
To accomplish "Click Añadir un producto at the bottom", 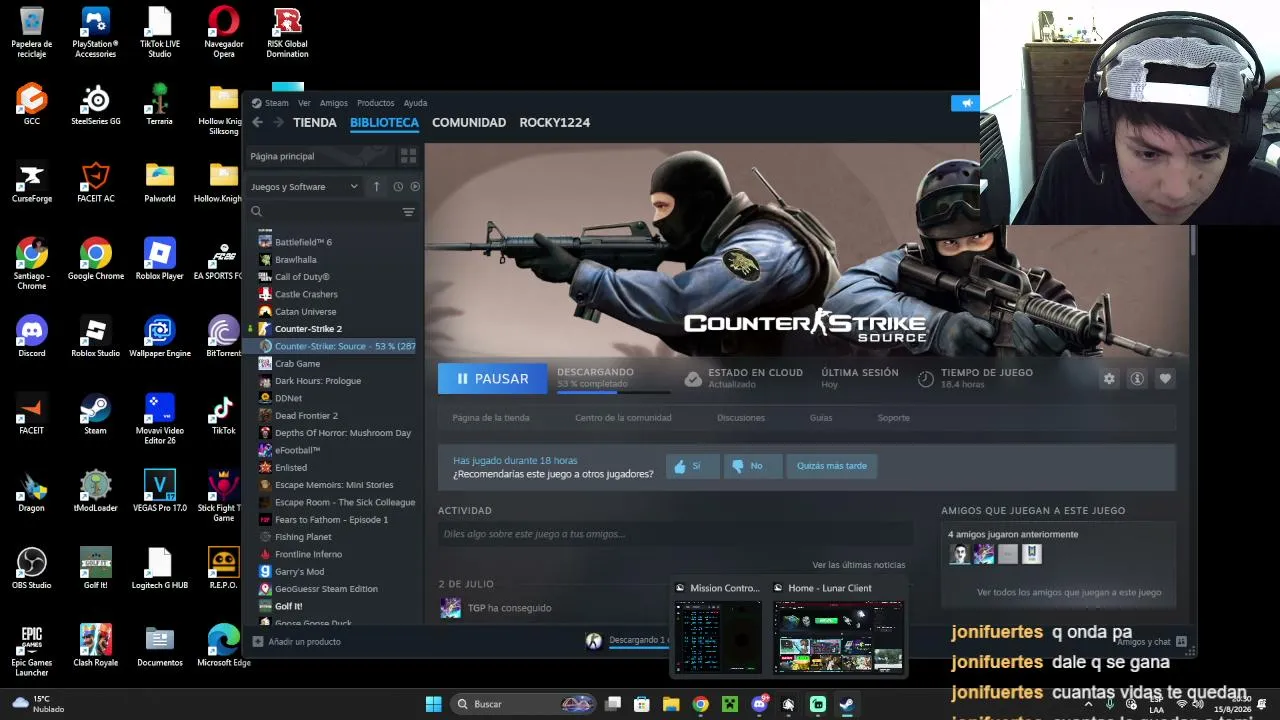I will pos(297,642).
